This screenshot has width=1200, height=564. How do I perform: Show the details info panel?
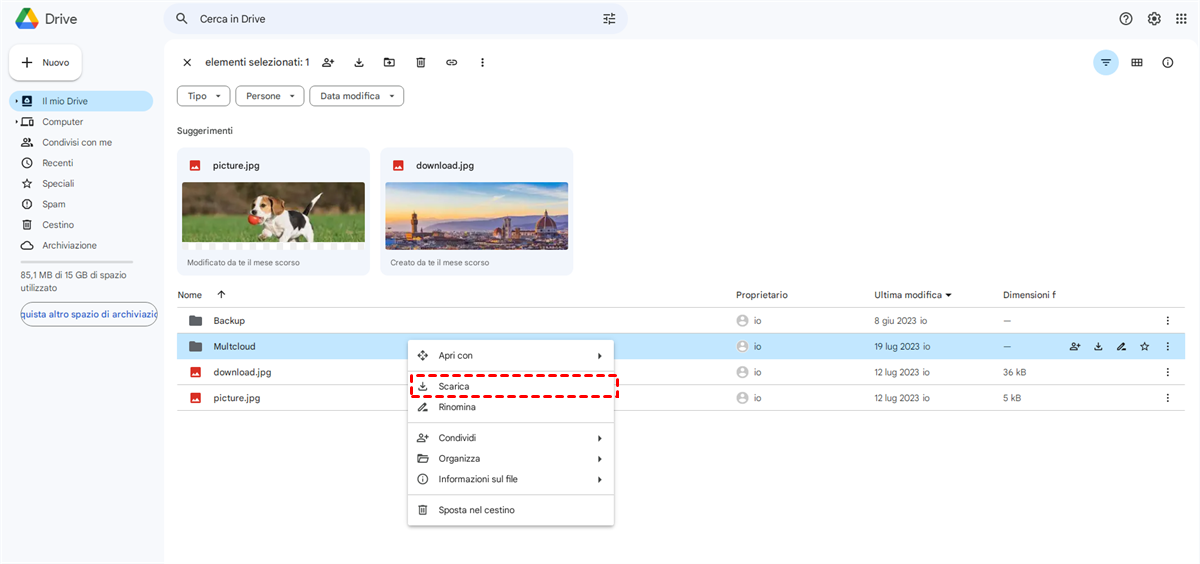pos(1167,62)
